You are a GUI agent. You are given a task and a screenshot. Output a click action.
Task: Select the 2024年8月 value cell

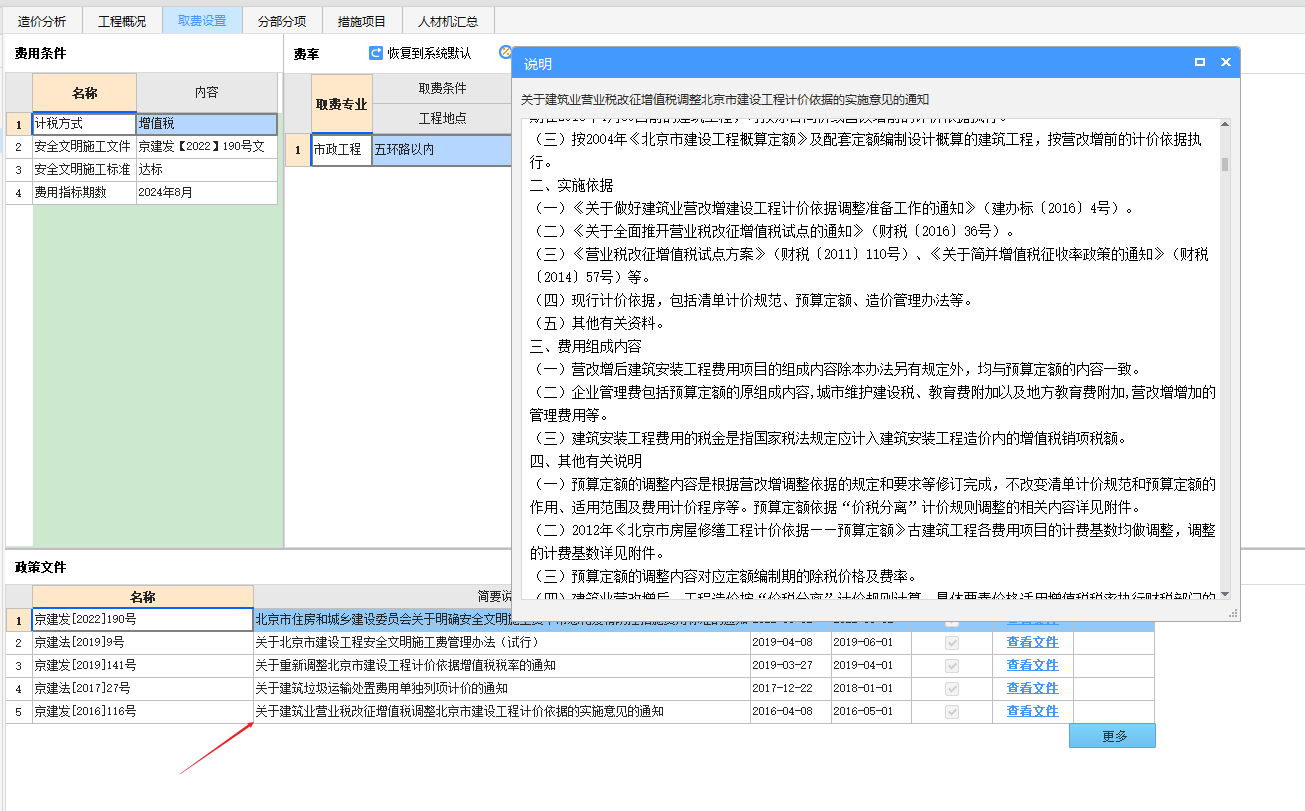207,193
